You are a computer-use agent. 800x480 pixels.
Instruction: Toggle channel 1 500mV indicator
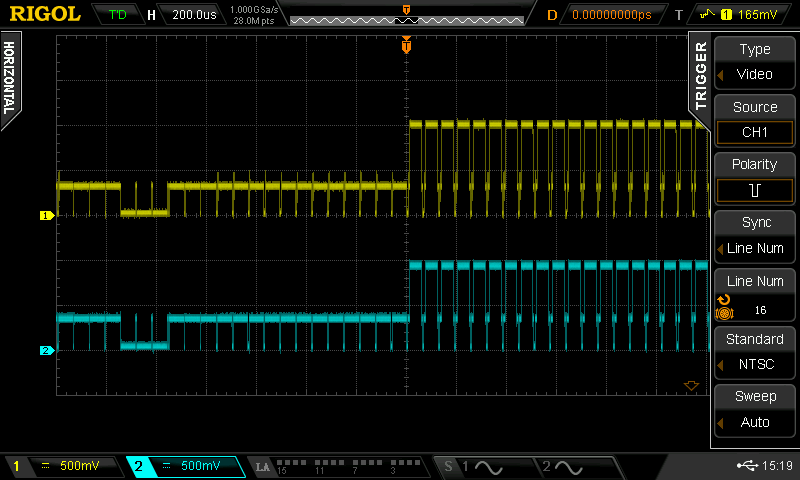point(62,466)
